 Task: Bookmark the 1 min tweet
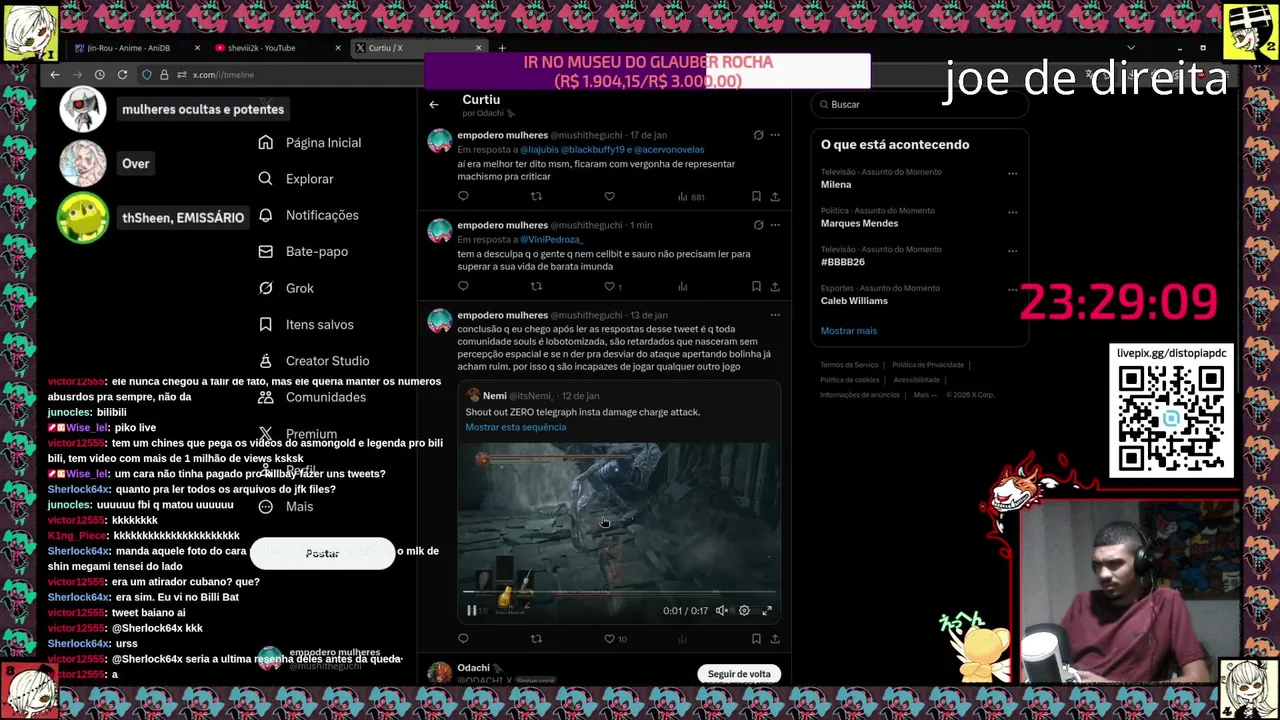pos(756,287)
